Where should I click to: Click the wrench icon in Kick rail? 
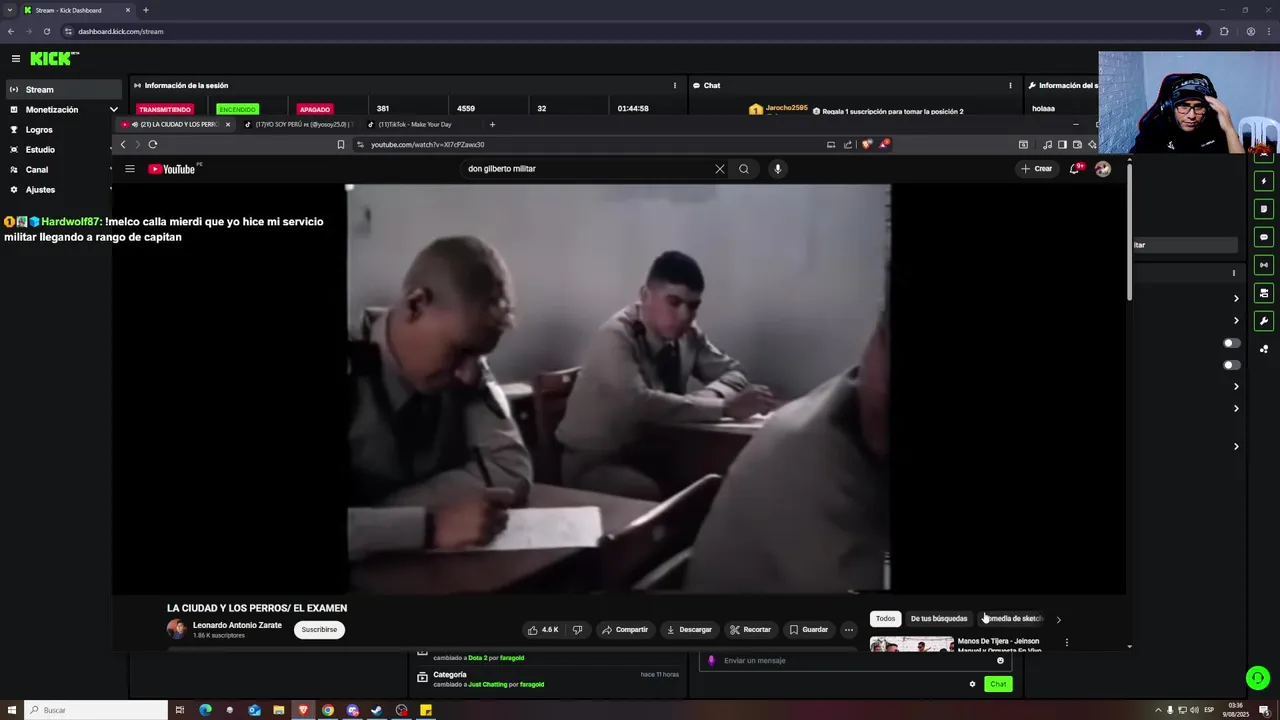coord(1264,321)
